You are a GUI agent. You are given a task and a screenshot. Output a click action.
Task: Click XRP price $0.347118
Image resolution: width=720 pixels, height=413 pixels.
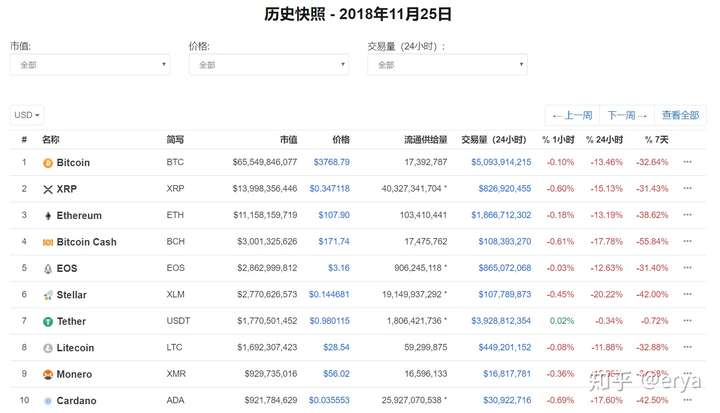point(329,188)
